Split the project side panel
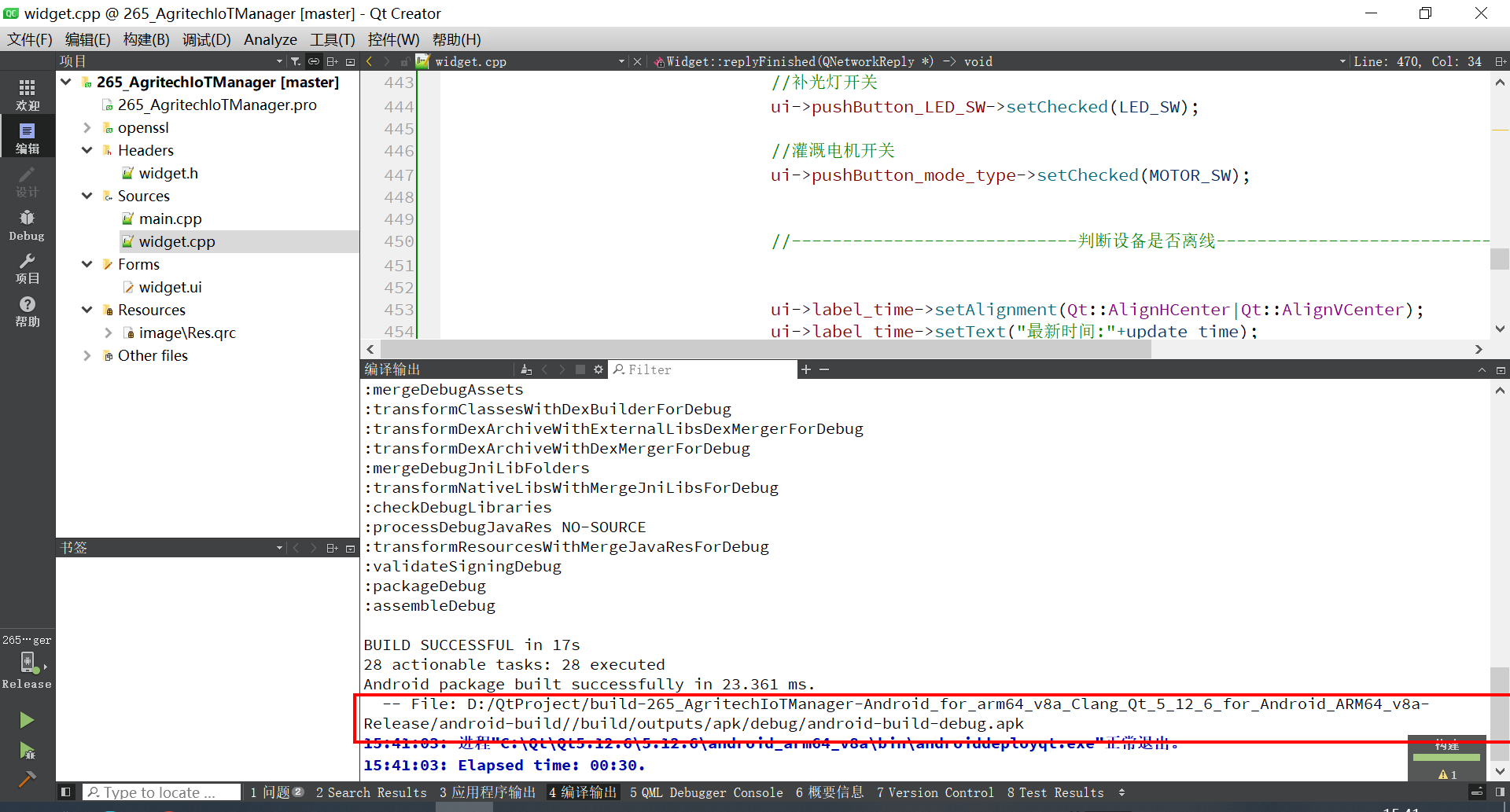The width and height of the screenshot is (1510, 812). pyautogui.click(x=332, y=61)
